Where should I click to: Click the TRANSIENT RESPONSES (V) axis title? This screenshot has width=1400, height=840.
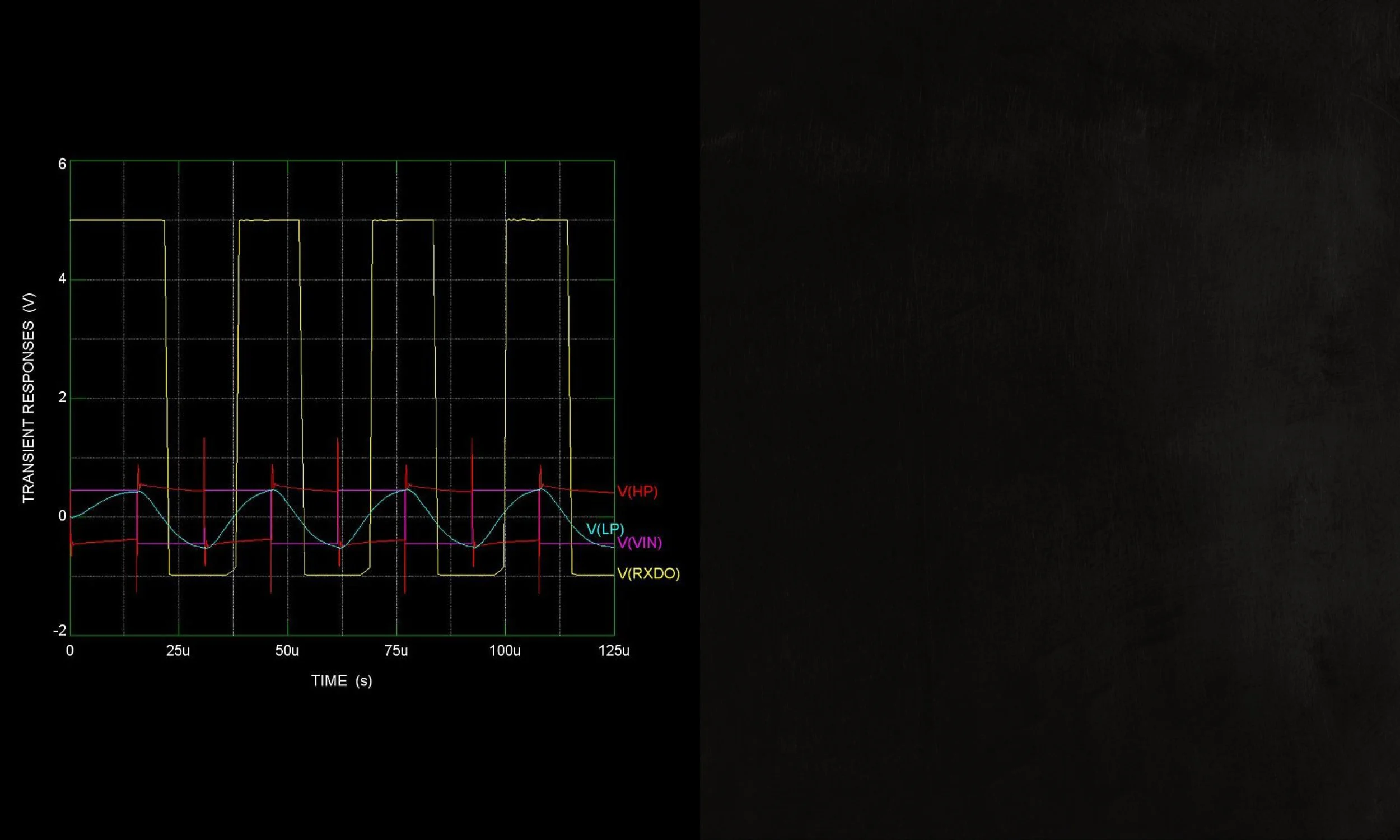coord(29,398)
